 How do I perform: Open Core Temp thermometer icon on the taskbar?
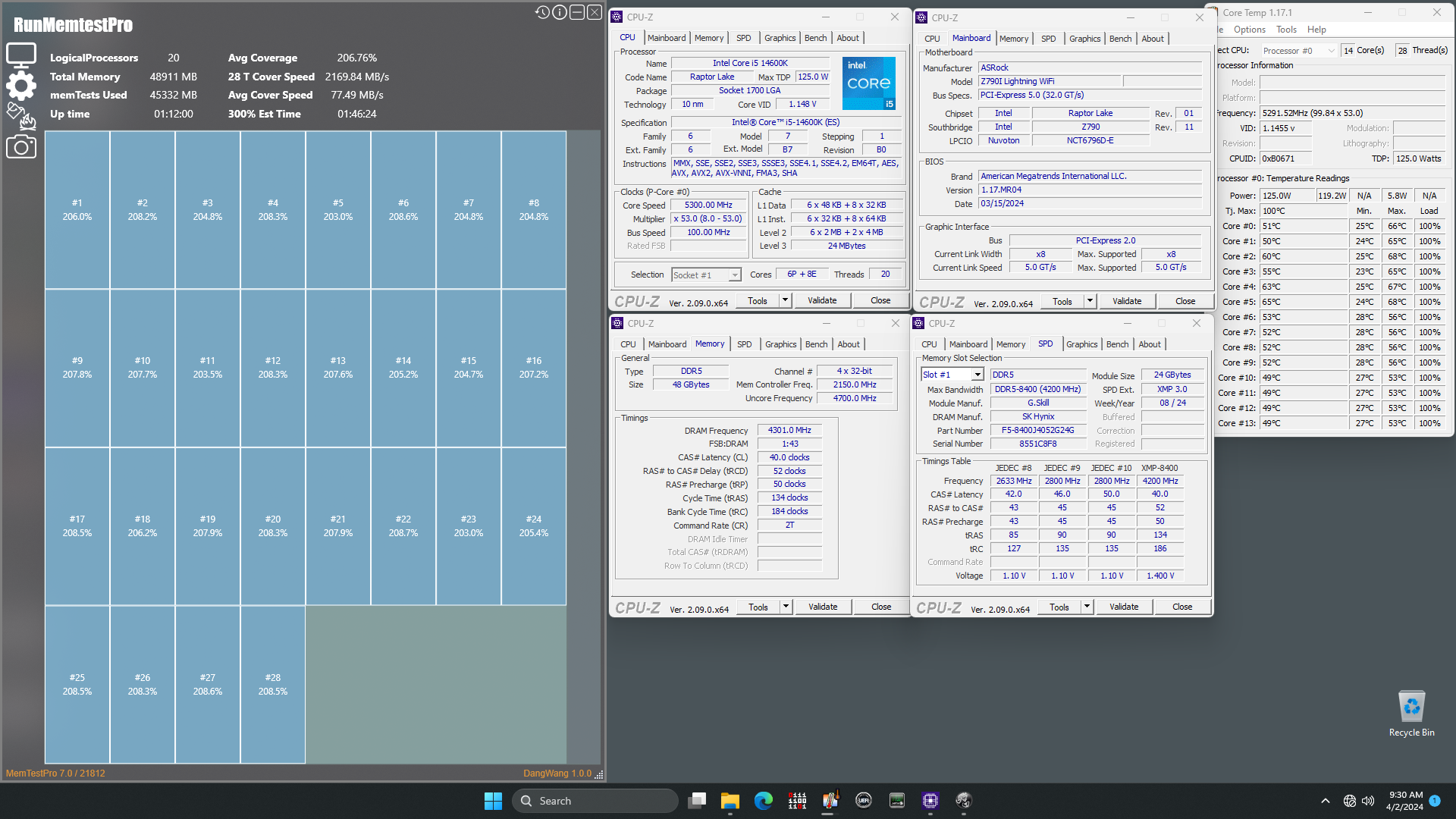click(830, 801)
